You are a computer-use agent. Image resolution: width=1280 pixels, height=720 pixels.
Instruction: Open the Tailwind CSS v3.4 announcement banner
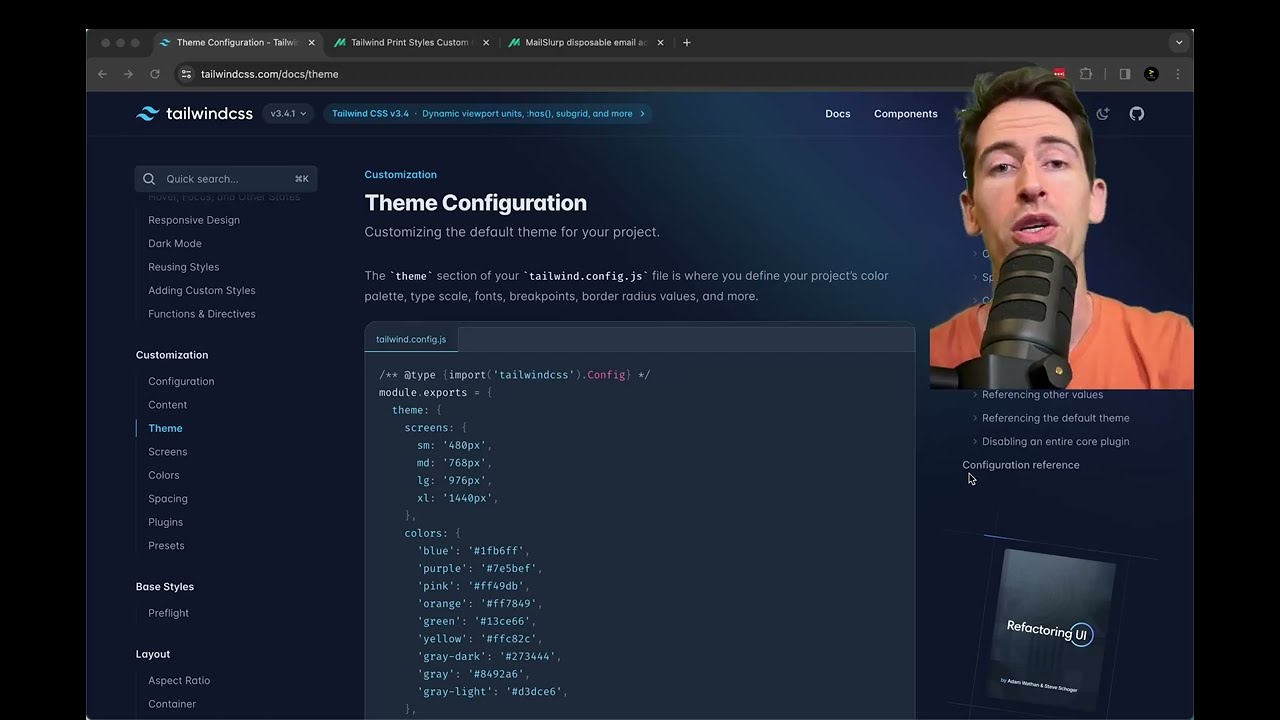[x=488, y=114]
